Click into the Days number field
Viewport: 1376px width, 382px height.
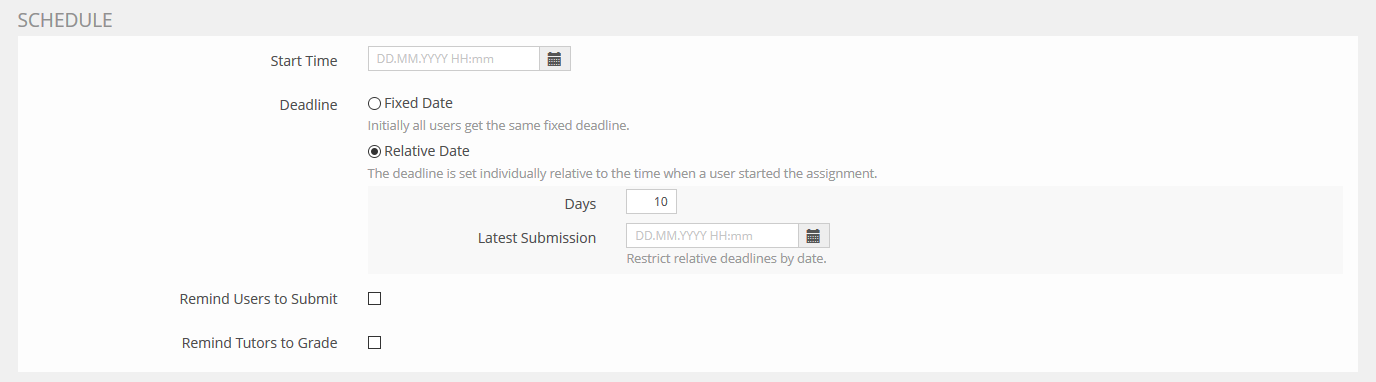[651, 202]
